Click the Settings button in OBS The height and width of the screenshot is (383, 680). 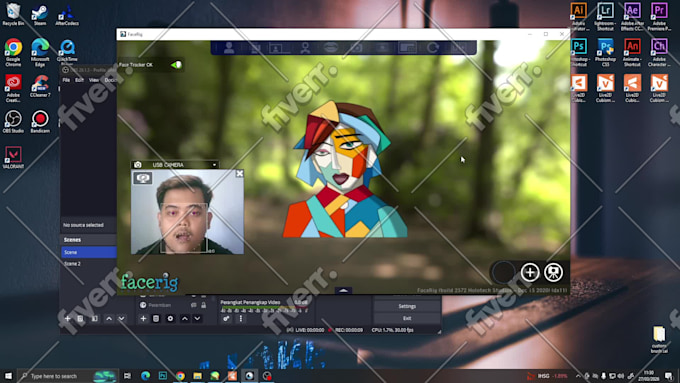pyautogui.click(x=407, y=306)
